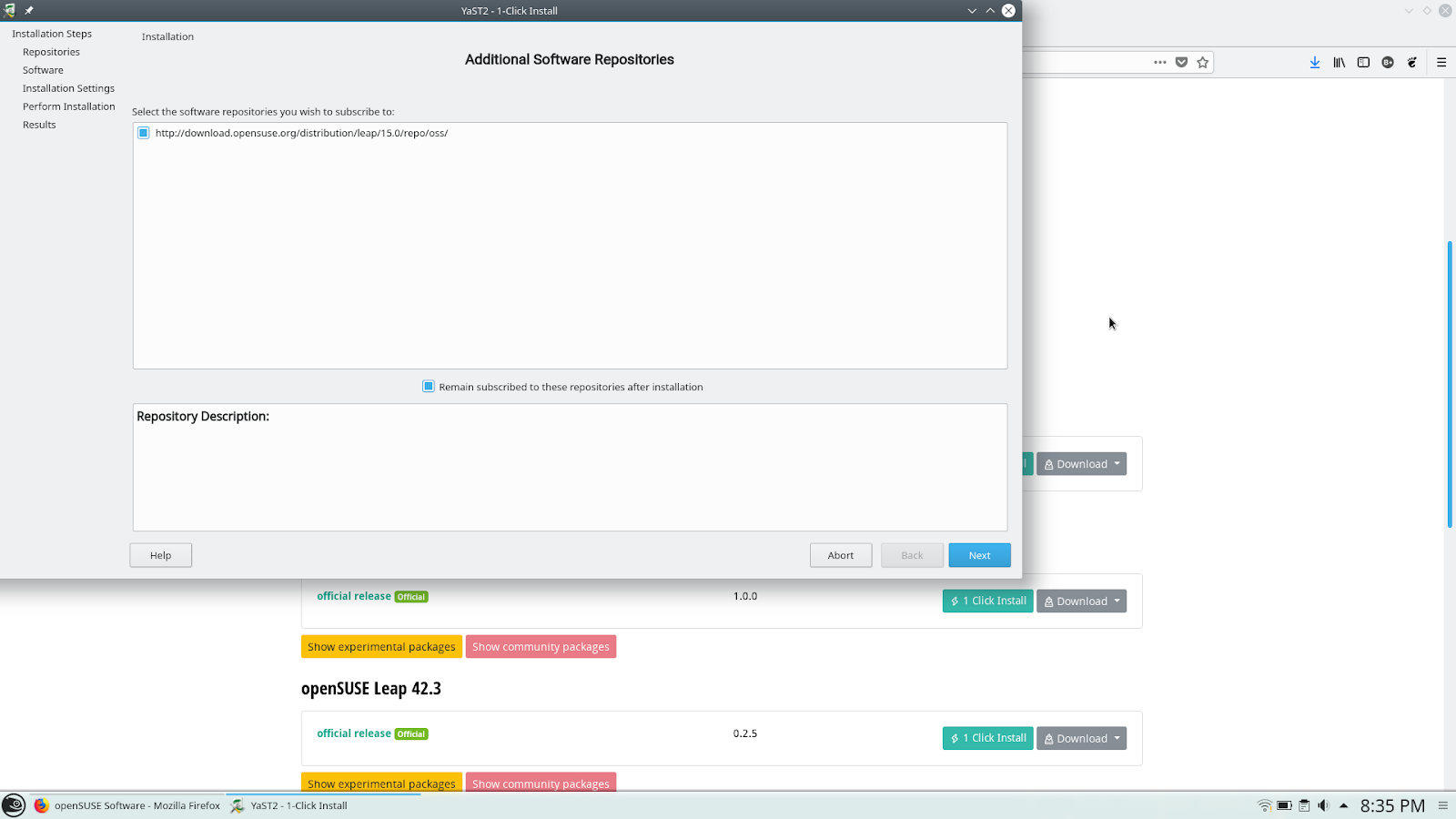1456x819 pixels.
Task: Open the openSUSE application launcher
Action: coord(14,805)
